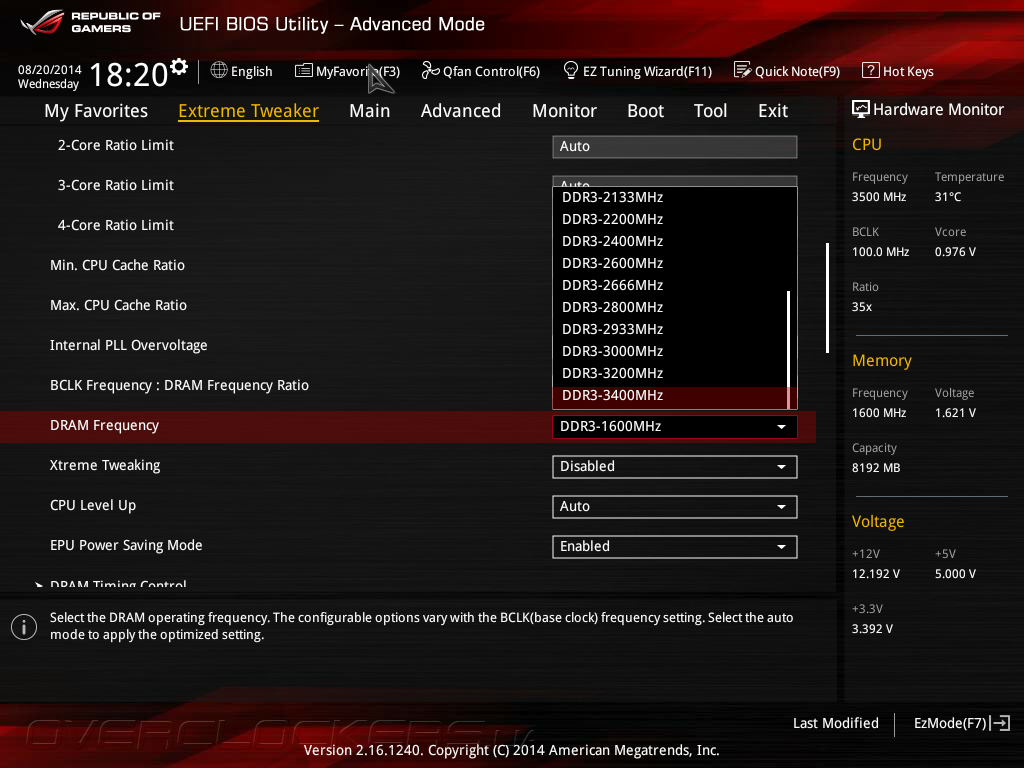Viewport: 1024px width, 768px height.
Task: Click the Last Modified button
Action: (x=836, y=723)
